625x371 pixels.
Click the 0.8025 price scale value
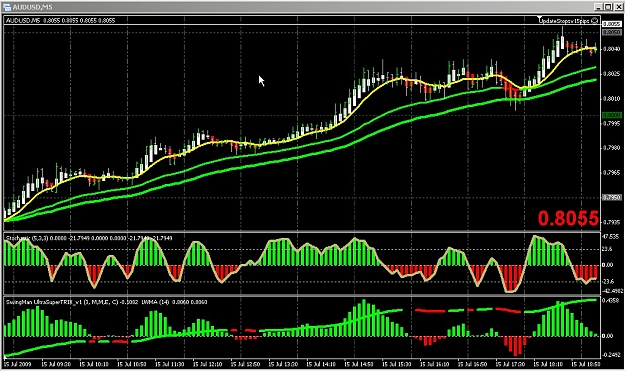[611, 74]
